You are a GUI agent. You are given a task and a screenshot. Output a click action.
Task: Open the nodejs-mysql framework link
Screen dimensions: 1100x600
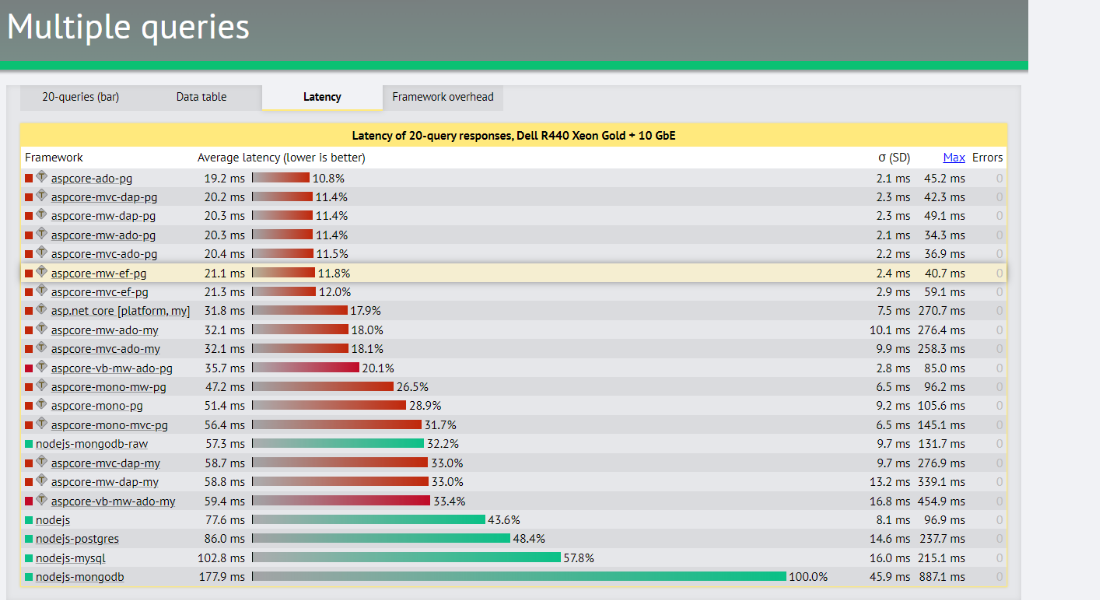click(x=70, y=558)
